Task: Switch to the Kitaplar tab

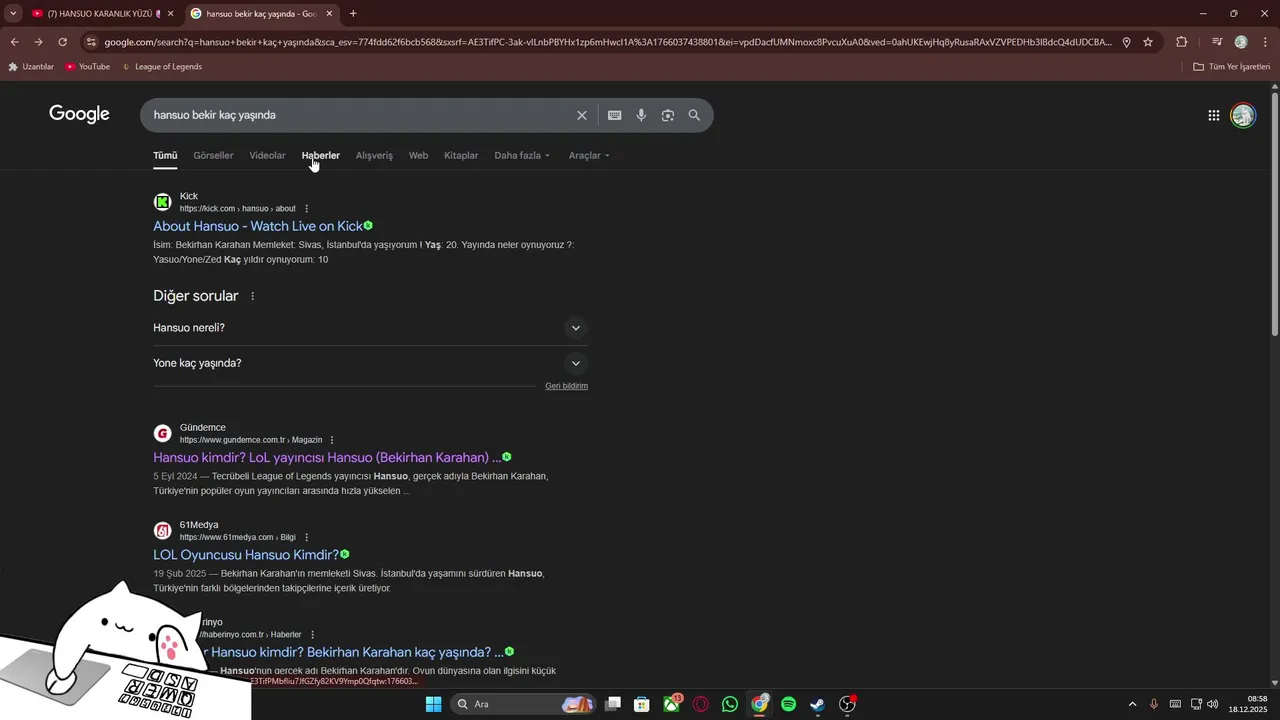Action: (x=461, y=156)
